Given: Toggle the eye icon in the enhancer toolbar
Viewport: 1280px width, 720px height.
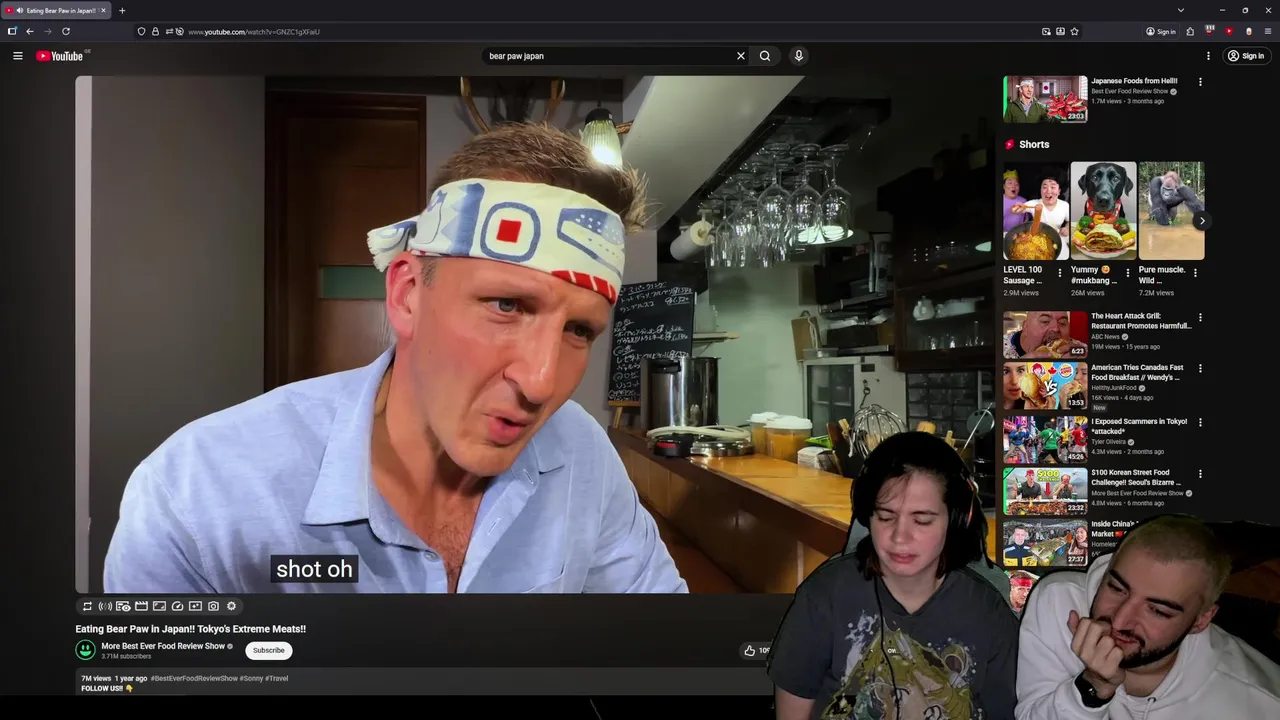Looking at the screenshot, I should point(123,606).
